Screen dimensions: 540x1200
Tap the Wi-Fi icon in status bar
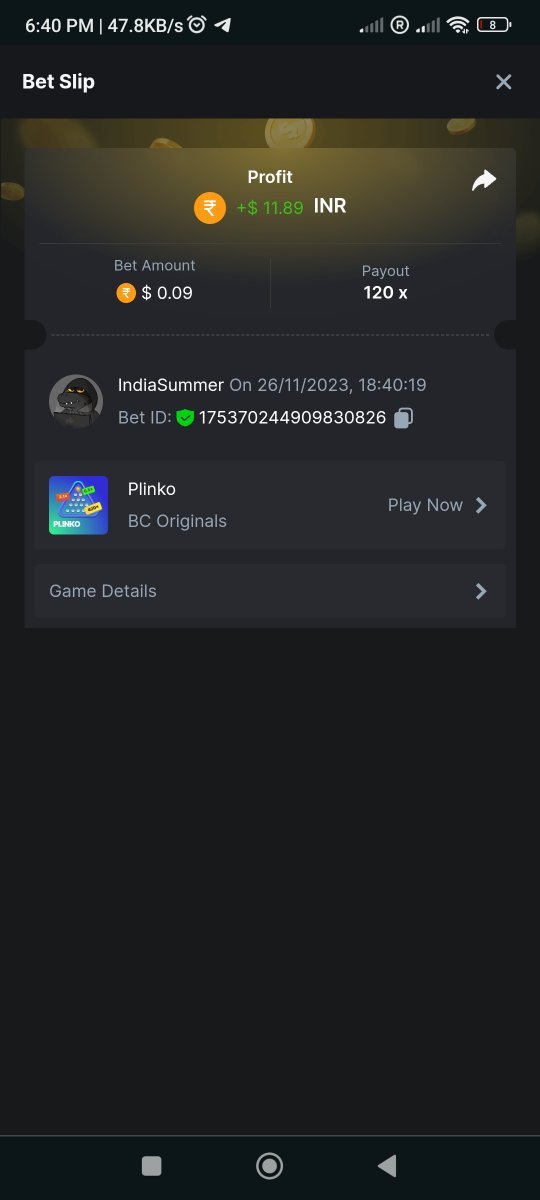coord(458,25)
